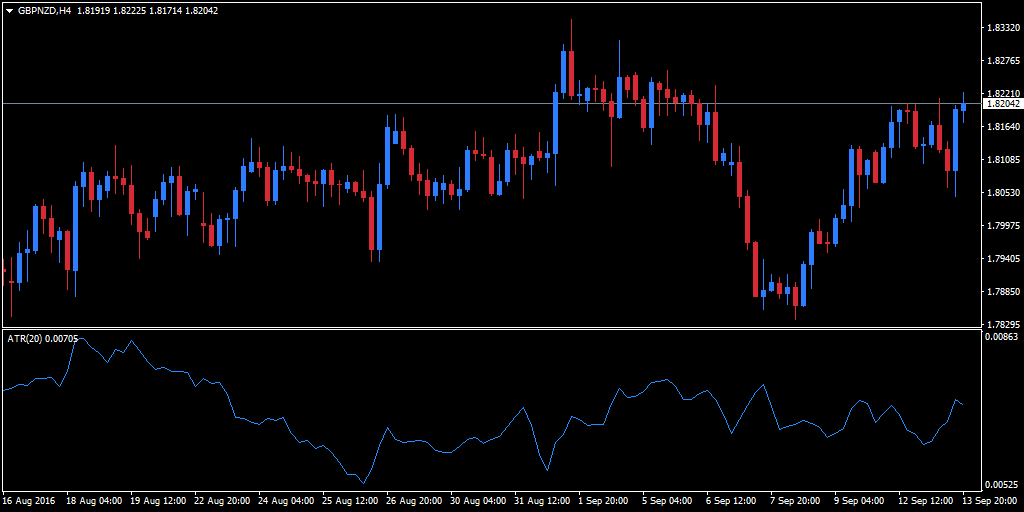Viewport: 1024px width, 512px height.
Task: Click the 7 Sep 20:00 time label
Action: click(795, 501)
